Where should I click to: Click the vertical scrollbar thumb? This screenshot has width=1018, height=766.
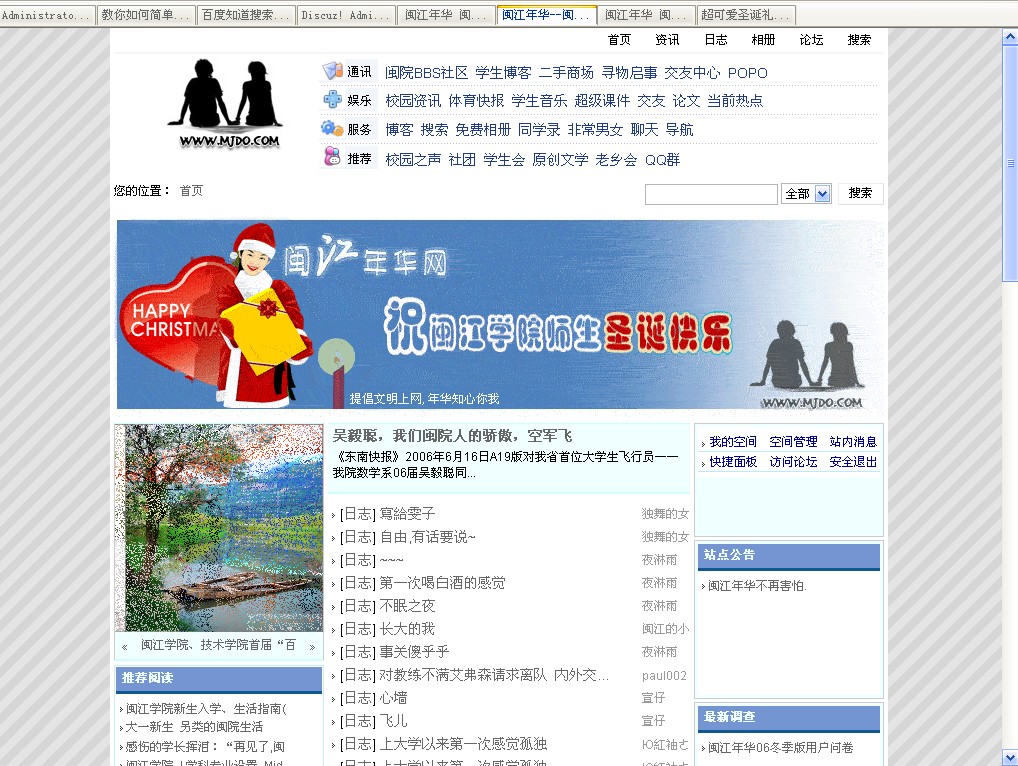click(x=1010, y=163)
